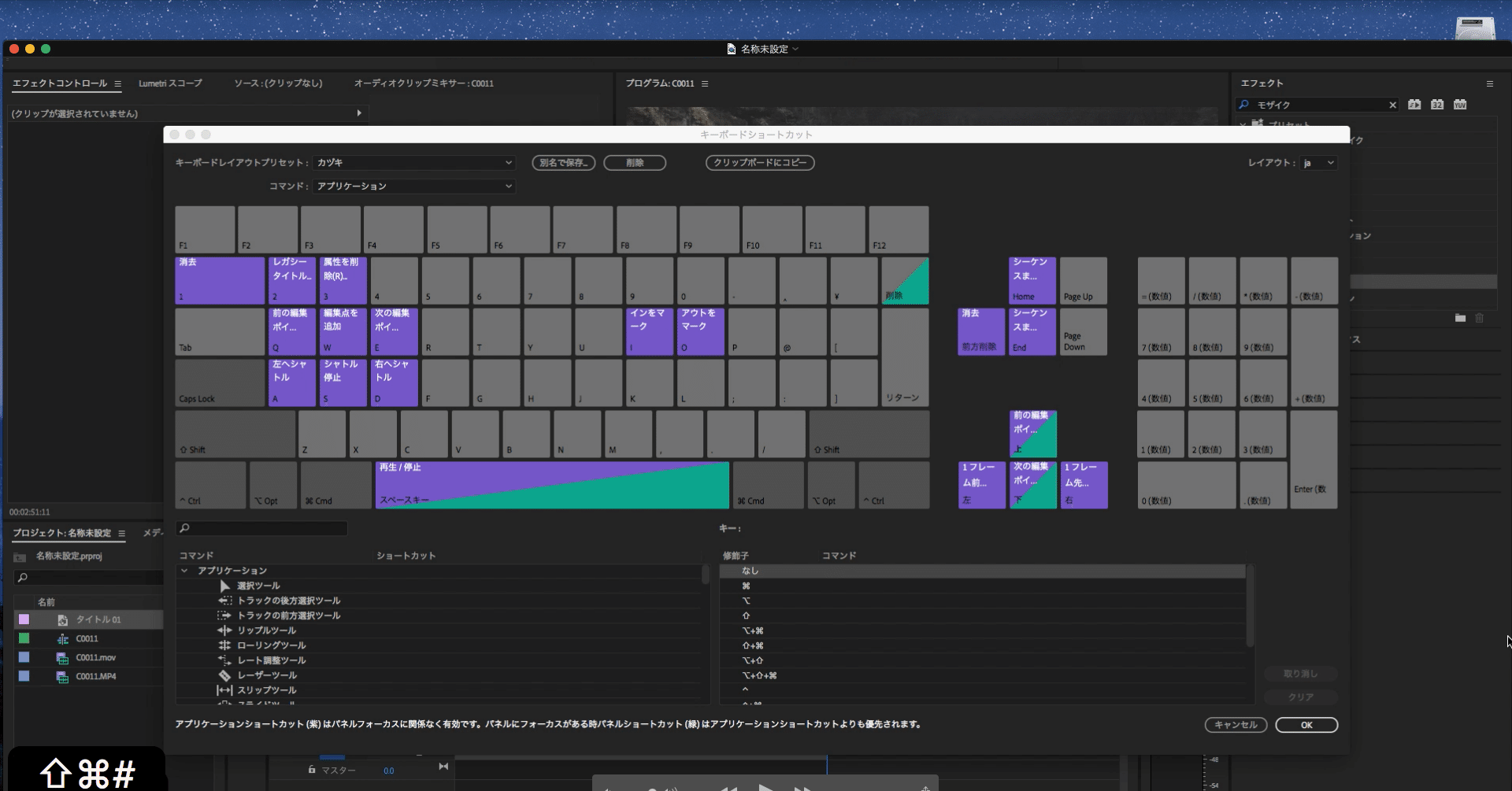Click the ローリングツール (Rolling Edit) icon
Viewport: 1512px width, 791px height.
tap(224, 645)
